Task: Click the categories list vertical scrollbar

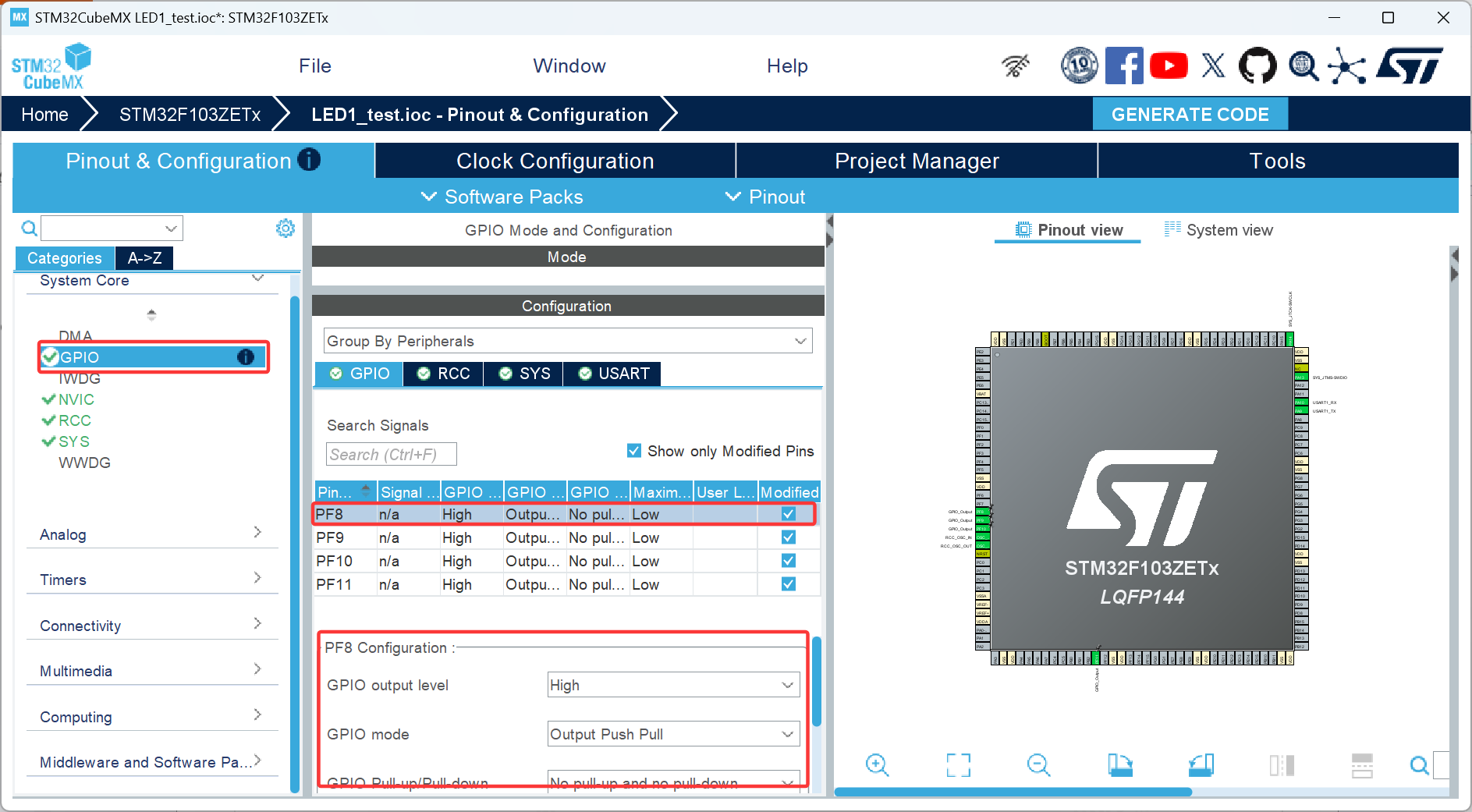Action: click(x=295, y=544)
